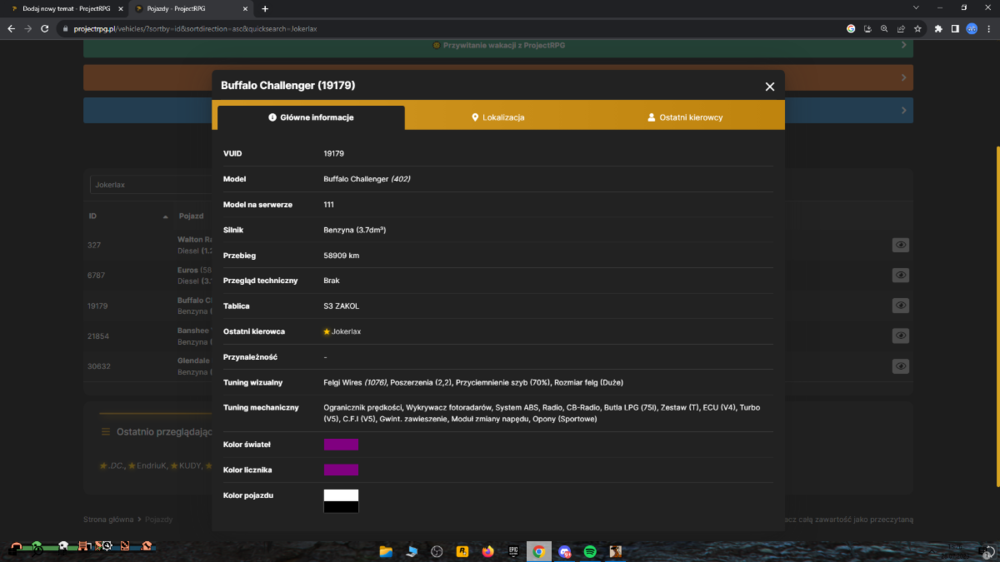Toggle eye icon for vehicle 19179 row
This screenshot has height=562, width=1000.
[901, 306]
